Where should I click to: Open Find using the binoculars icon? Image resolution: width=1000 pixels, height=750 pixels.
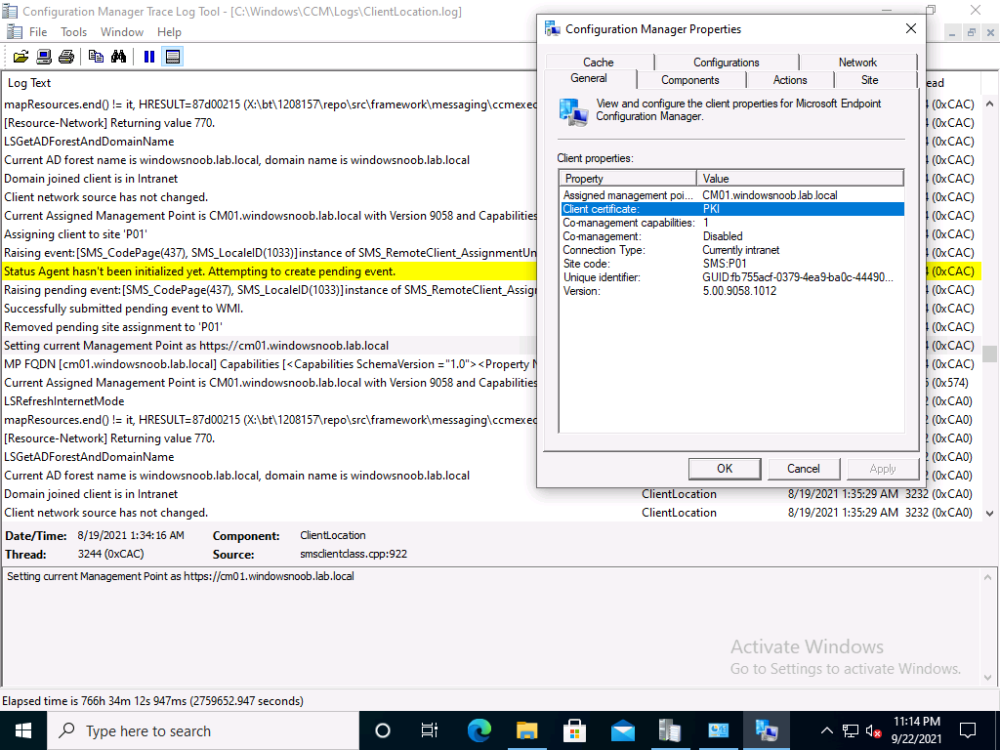119,57
